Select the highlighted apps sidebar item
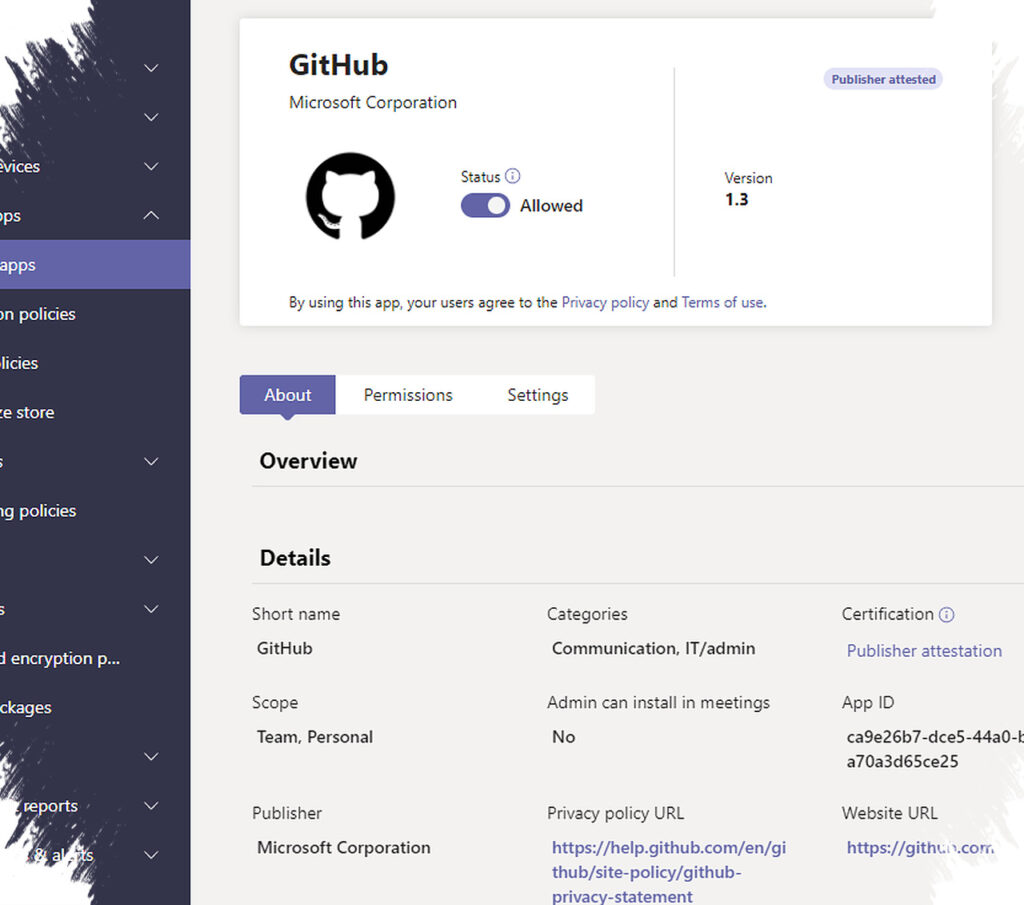The image size is (1024, 905). tap(95, 264)
